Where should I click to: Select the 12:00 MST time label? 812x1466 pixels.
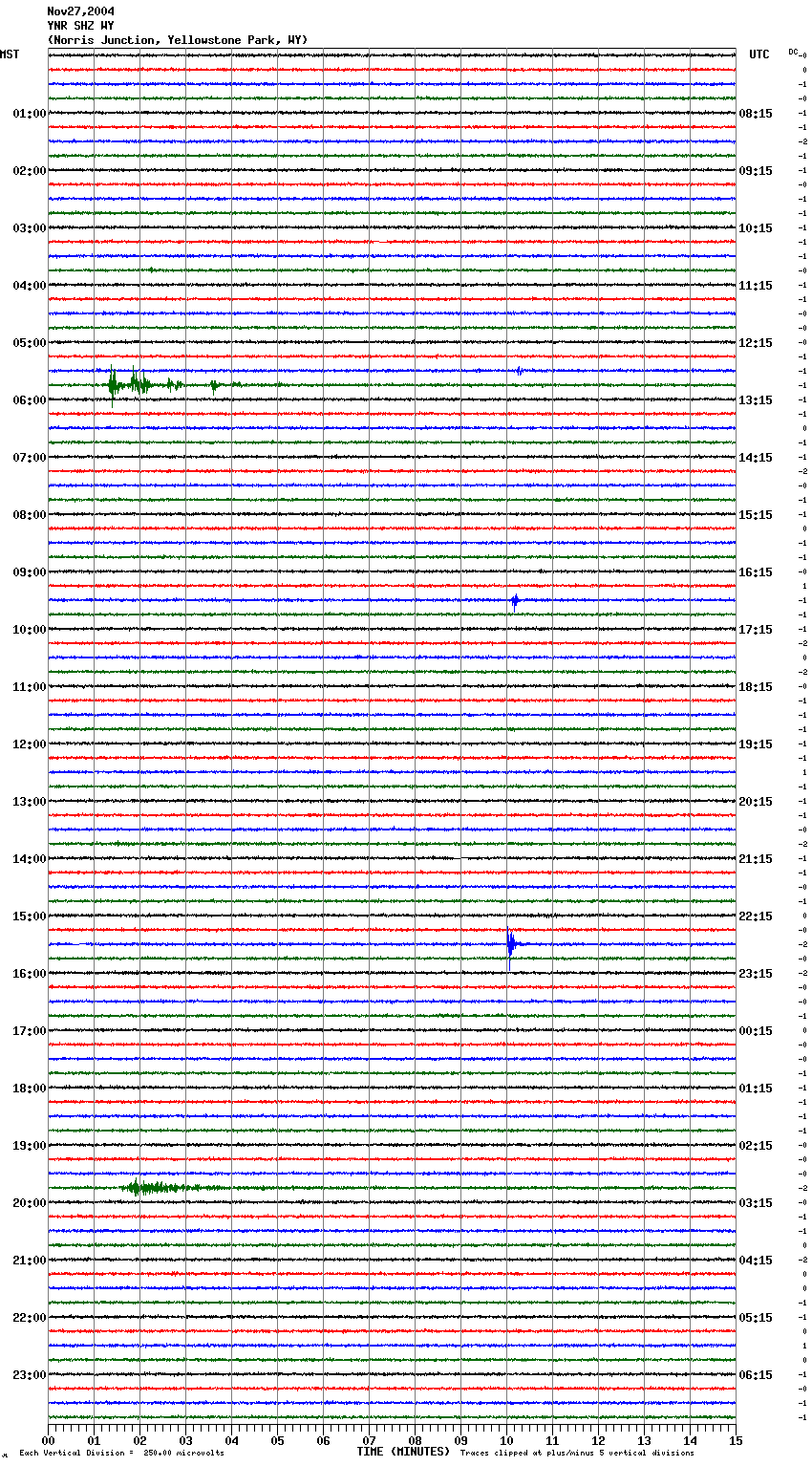[x=30, y=744]
